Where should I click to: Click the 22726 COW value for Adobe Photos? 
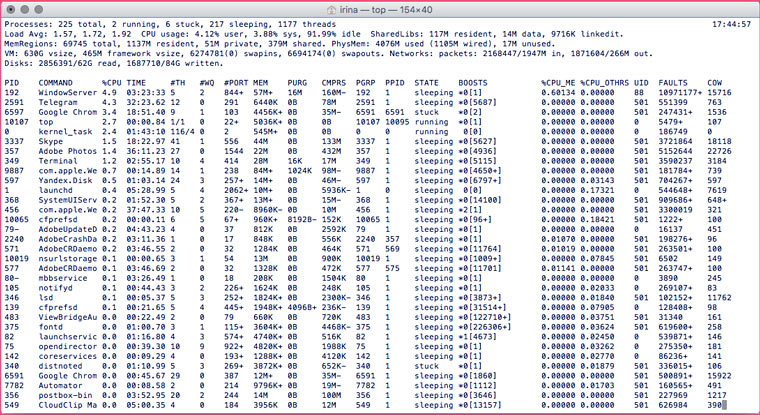(x=719, y=151)
